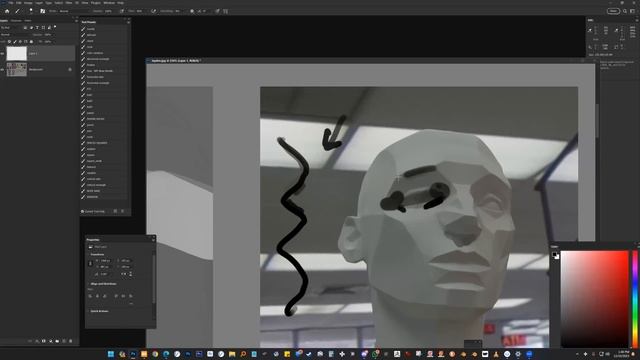
Task: Switch to the Channels tab
Action: tap(16, 20)
